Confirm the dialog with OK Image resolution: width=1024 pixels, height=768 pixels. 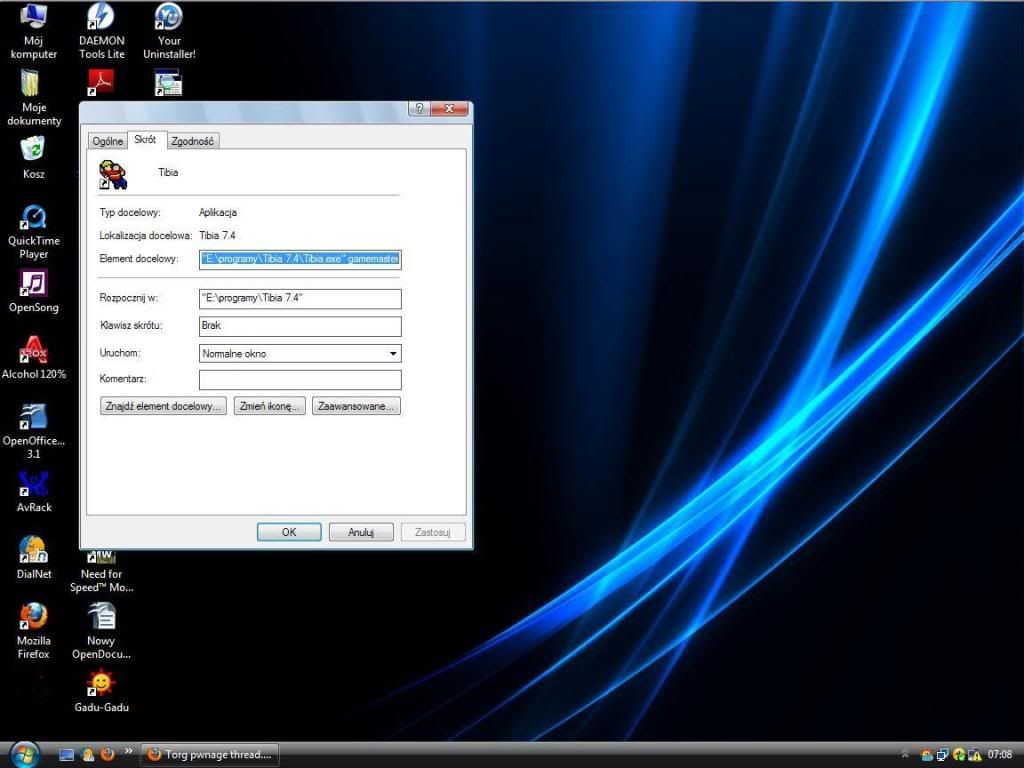(x=289, y=532)
